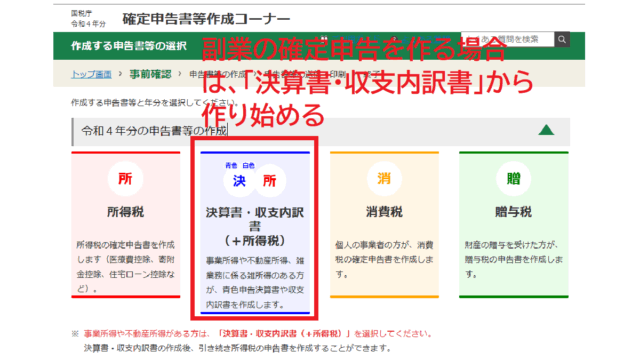This screenshot has width=640, height=360.
Task: Choose the 消費税 card title
Action: coord(384,212)
